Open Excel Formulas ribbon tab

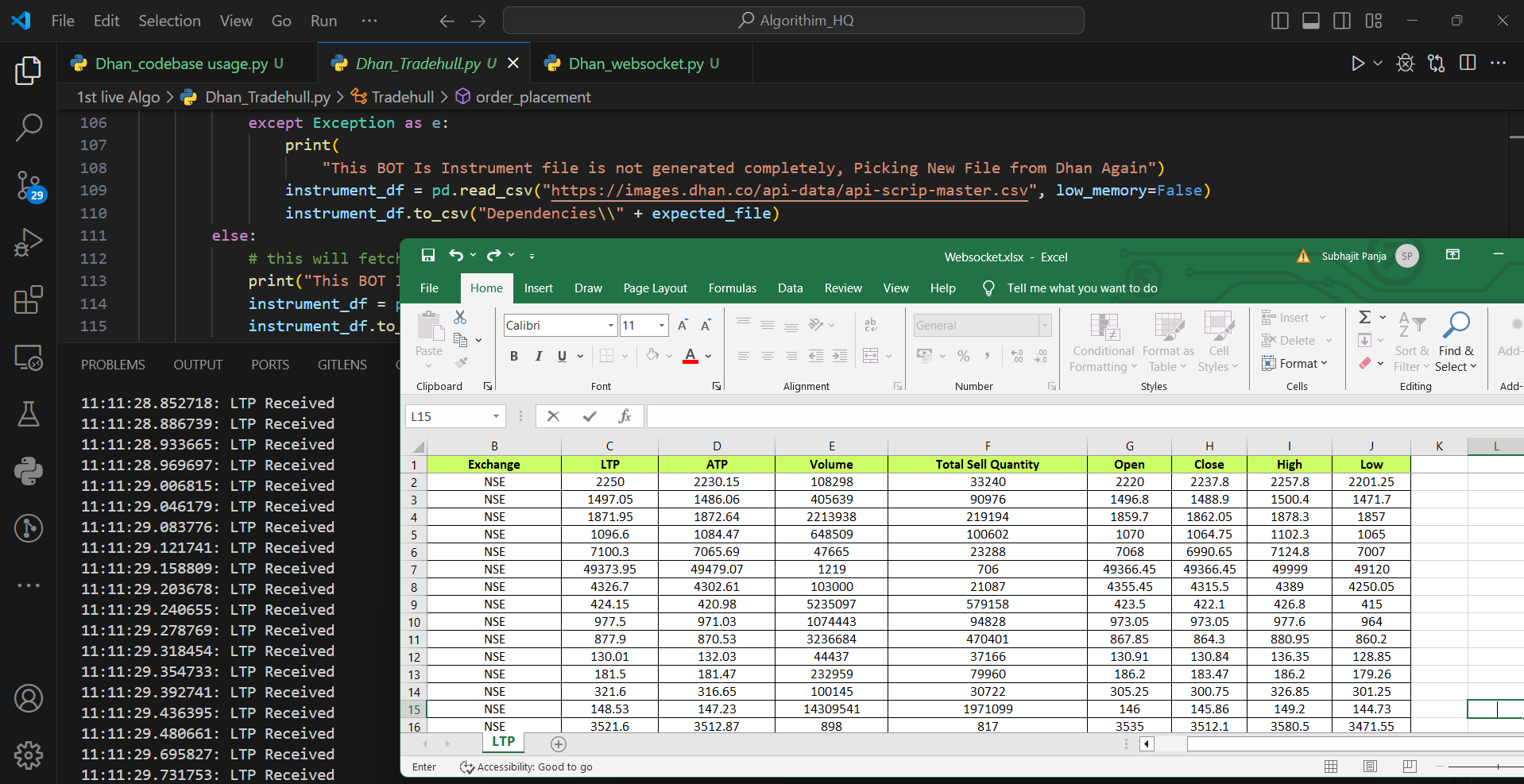tap(732, 288)
